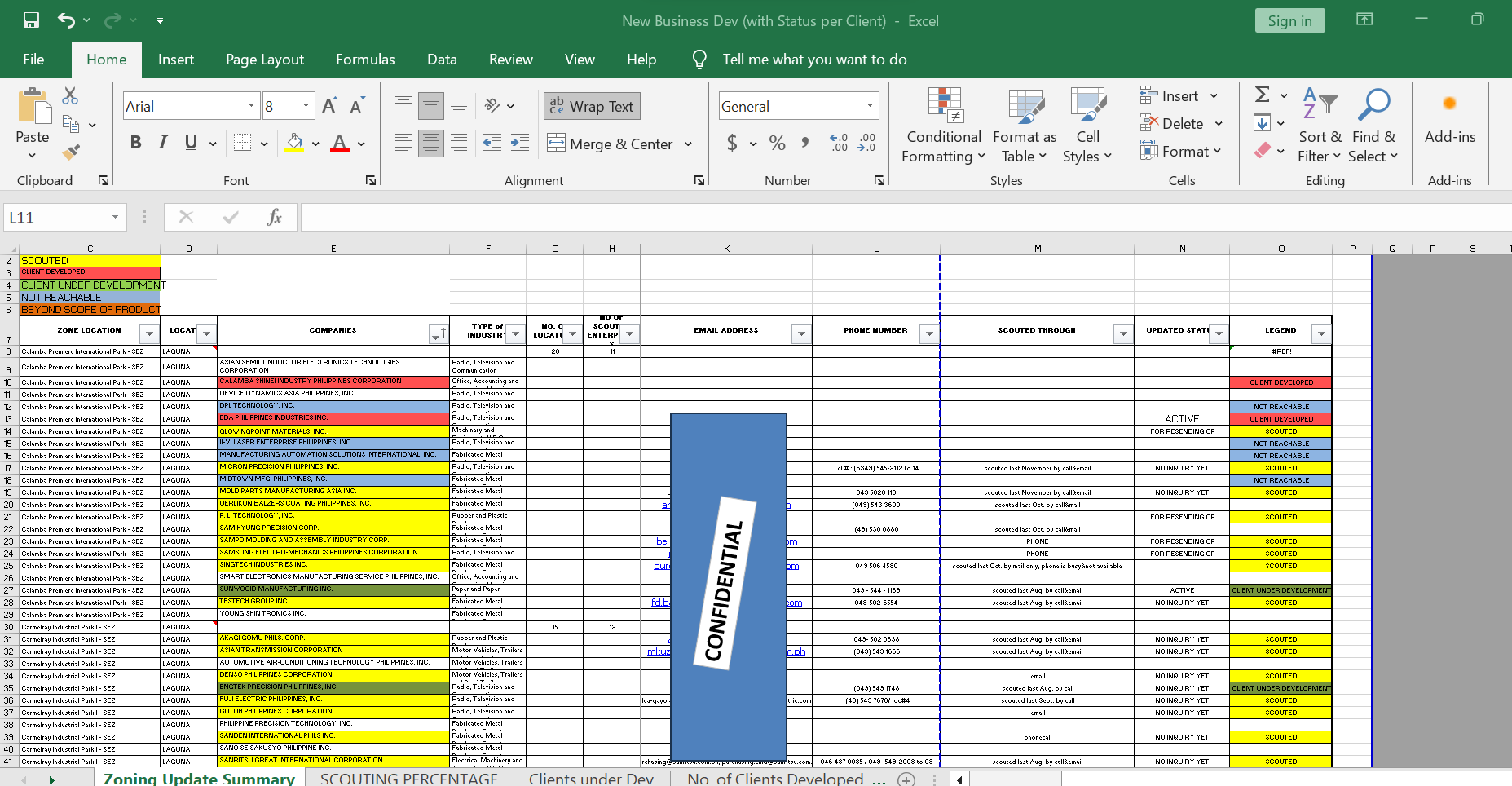Open Find & Select menu

tap(1373, 126)
